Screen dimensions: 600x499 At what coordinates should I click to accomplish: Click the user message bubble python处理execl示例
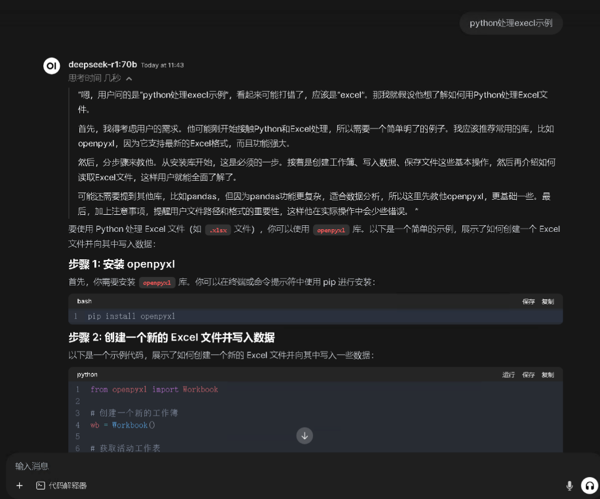(x=517, y=22)
